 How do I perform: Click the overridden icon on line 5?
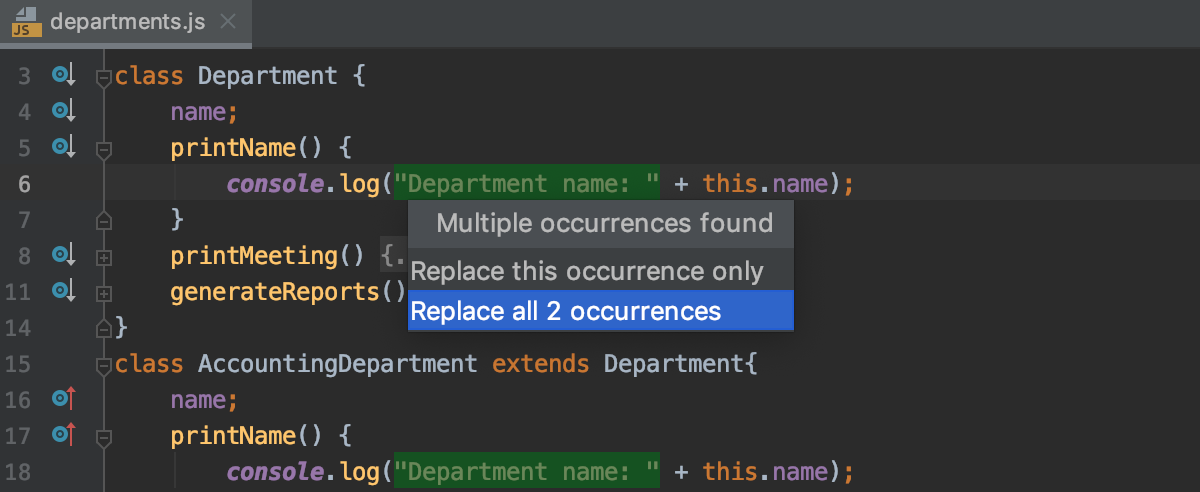tap(64, 147)
